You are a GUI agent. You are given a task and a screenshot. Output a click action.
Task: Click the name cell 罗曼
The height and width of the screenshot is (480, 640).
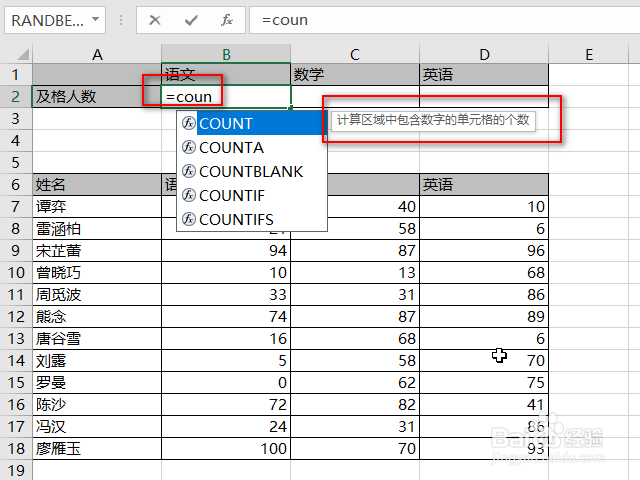pyautogui.click(x=97, y=383)
